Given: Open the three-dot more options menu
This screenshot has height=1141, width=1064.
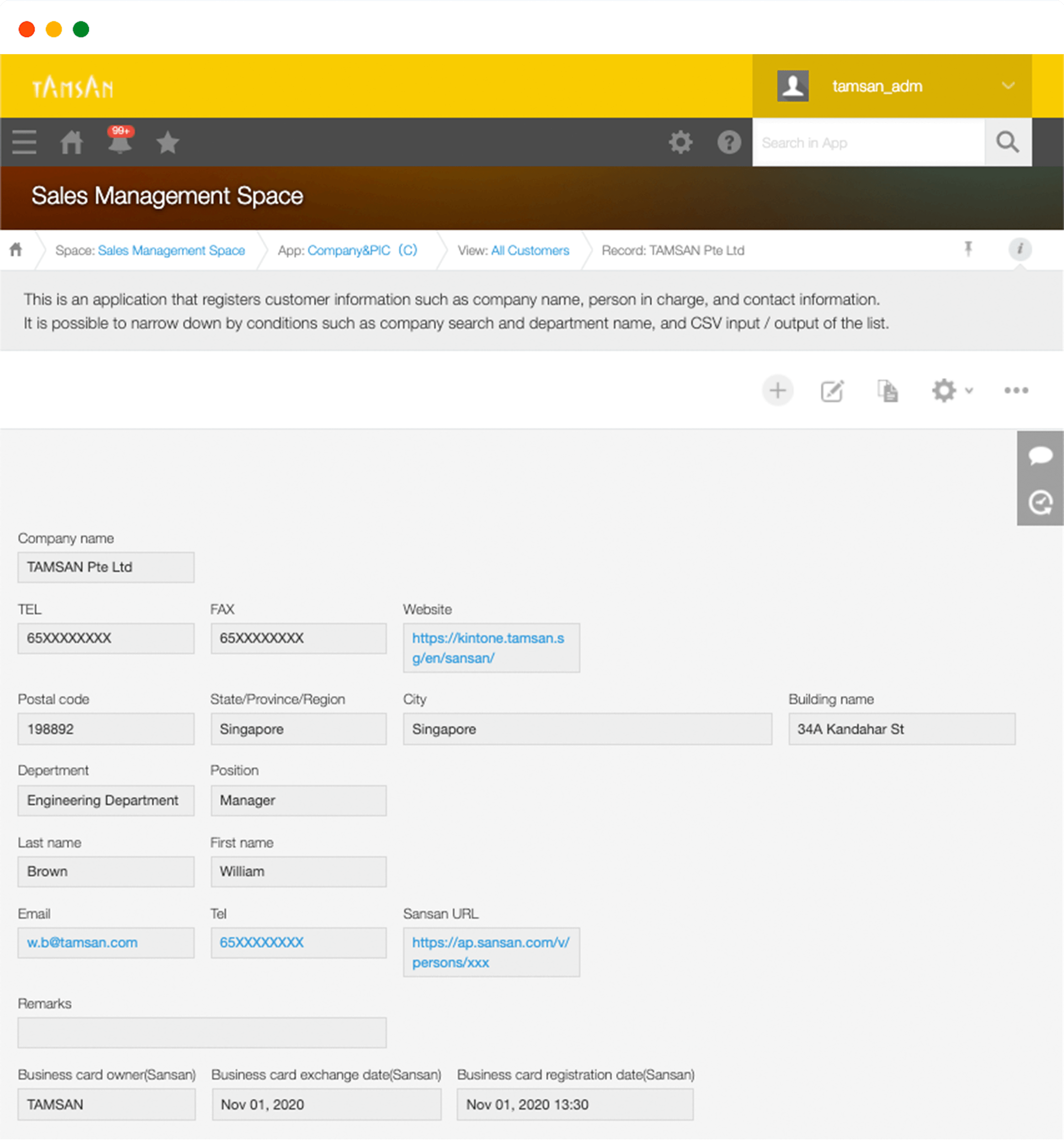Looking at the screenshot, I should 1016,391.
